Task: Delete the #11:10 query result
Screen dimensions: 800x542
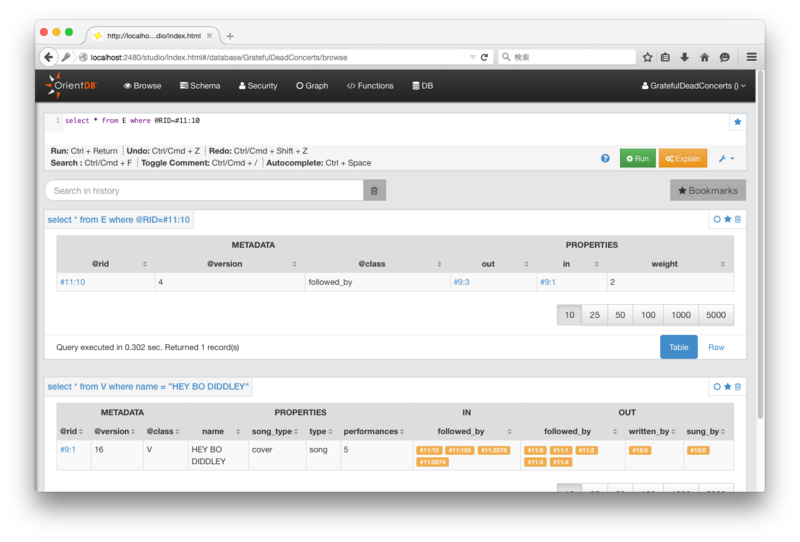Action: (738, 219)
